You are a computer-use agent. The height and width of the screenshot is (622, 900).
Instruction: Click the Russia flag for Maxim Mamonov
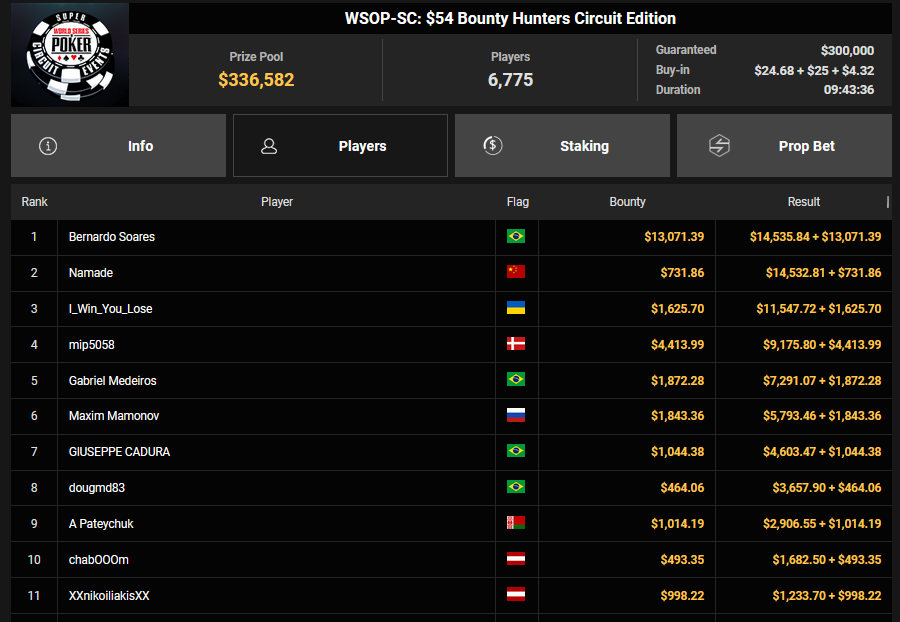tap(516, 415)
